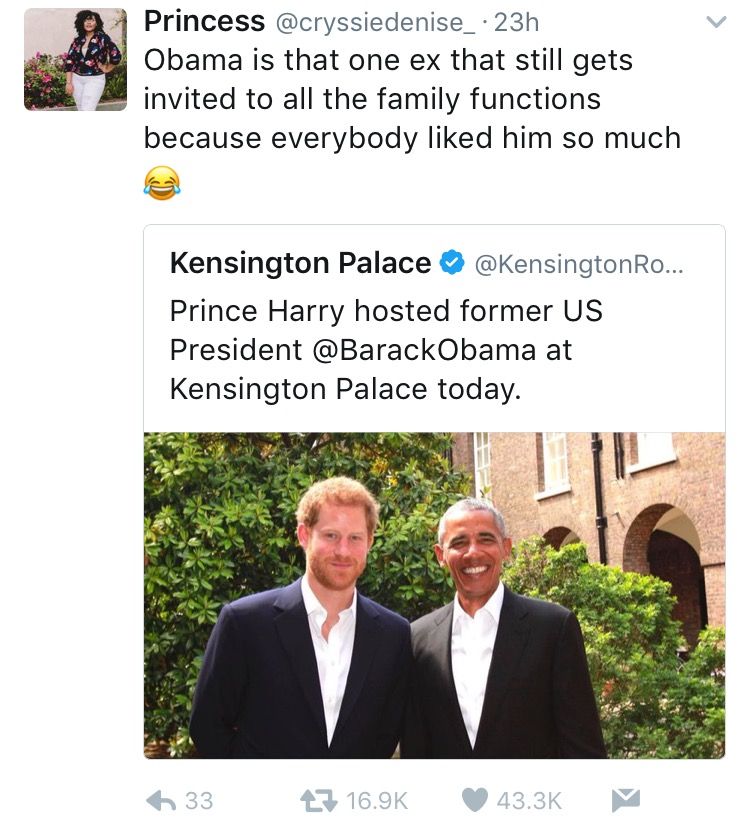
Task: Retweet this tweet using the retweet icon
Action: [x=319, y=800]
